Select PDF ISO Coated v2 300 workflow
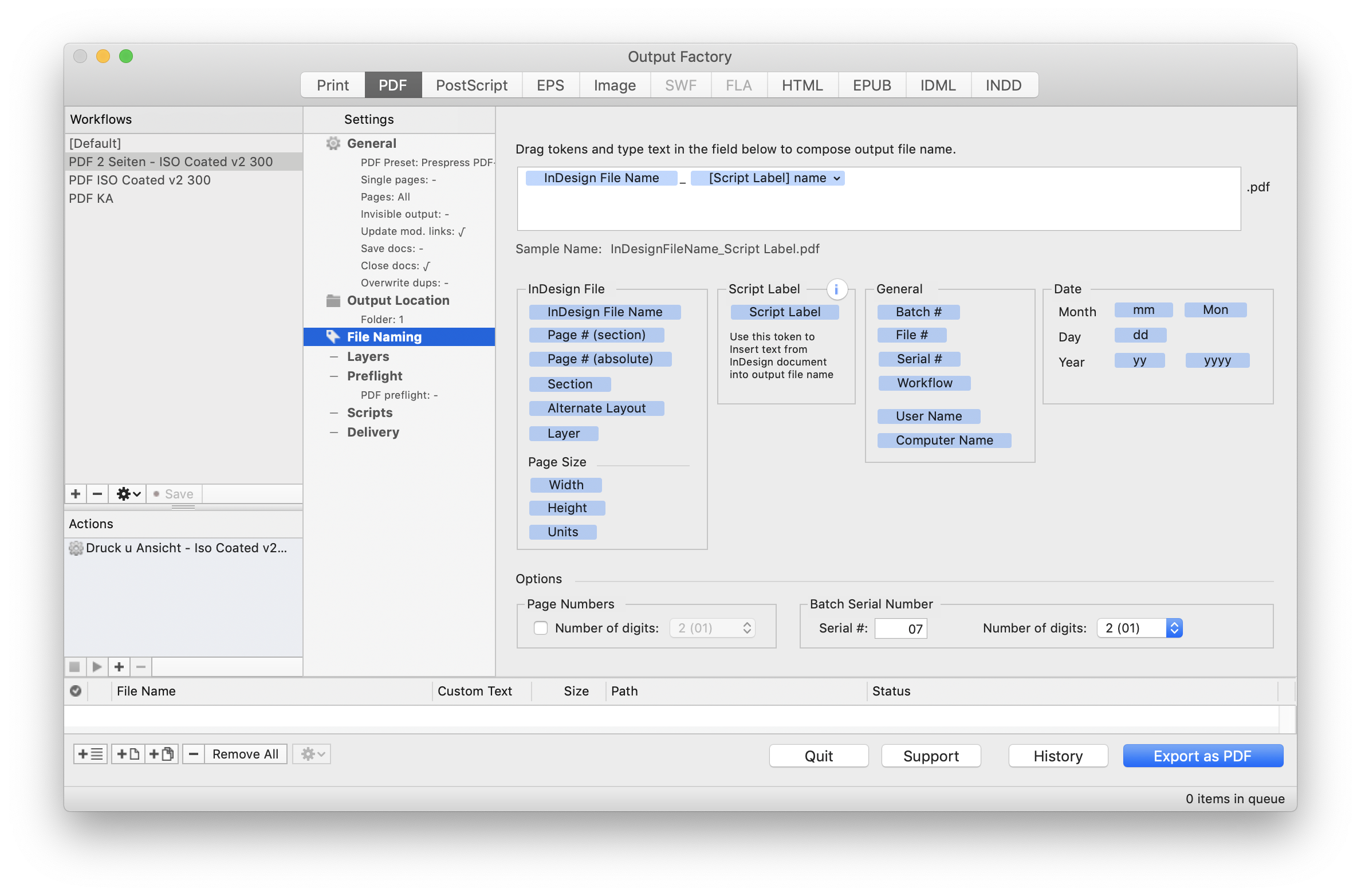 (x=183, y=180)
